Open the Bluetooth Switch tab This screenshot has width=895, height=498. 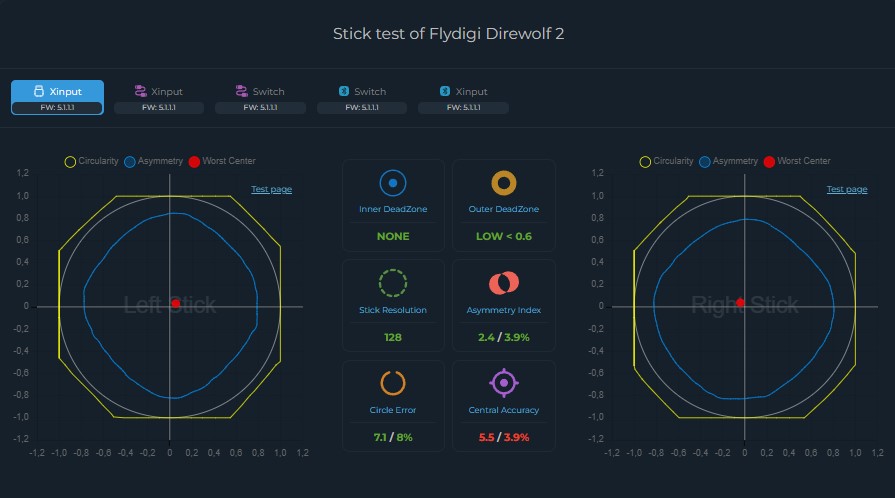click(x=362, y=97)
